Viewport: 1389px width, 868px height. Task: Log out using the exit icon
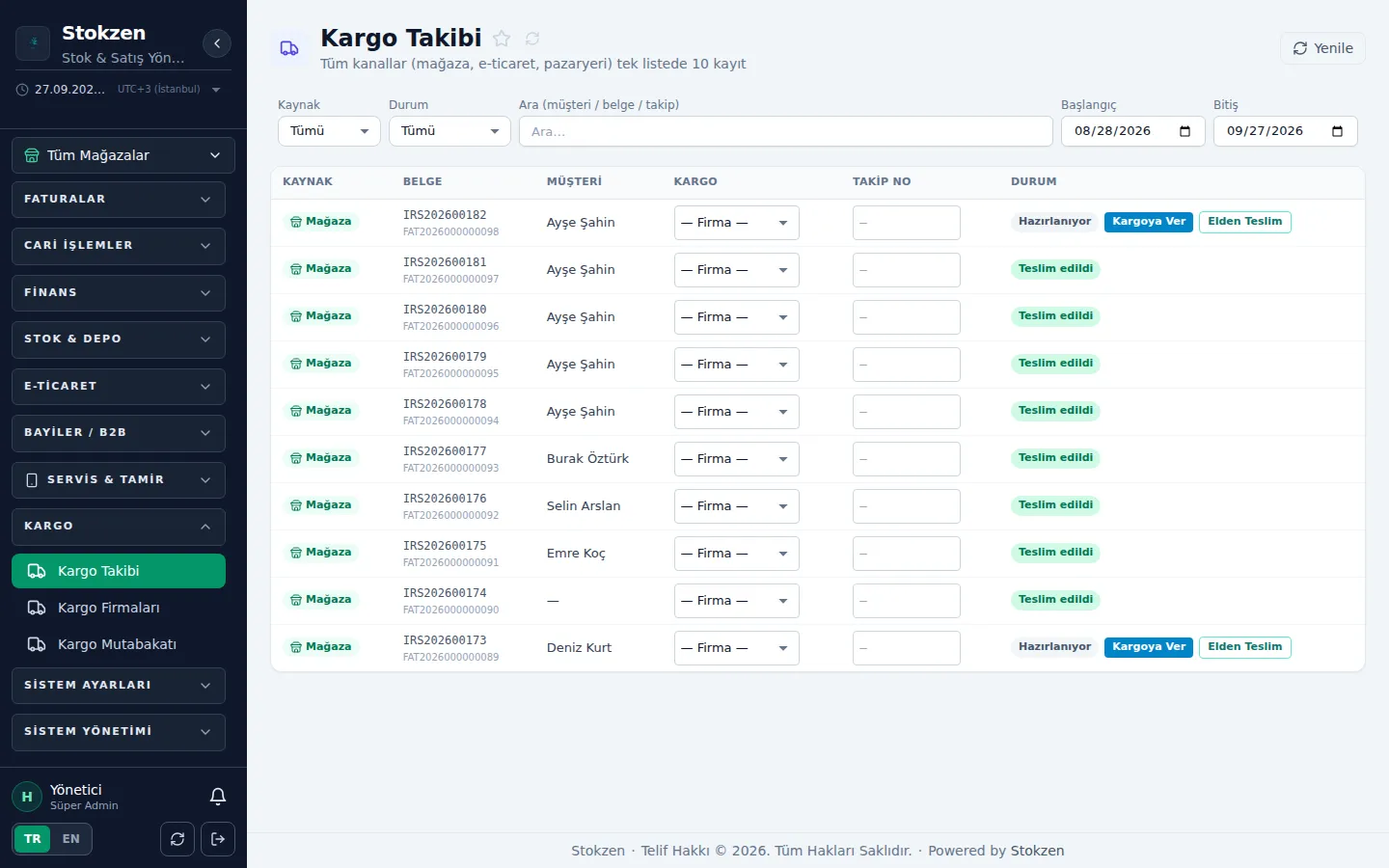tap(218, 839)
